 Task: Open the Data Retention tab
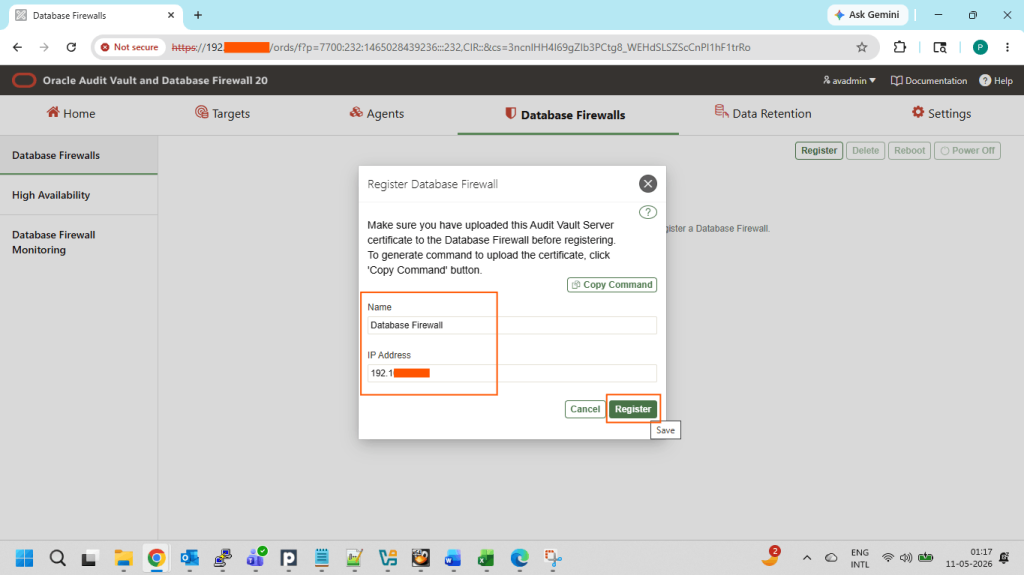click(763, 114)
